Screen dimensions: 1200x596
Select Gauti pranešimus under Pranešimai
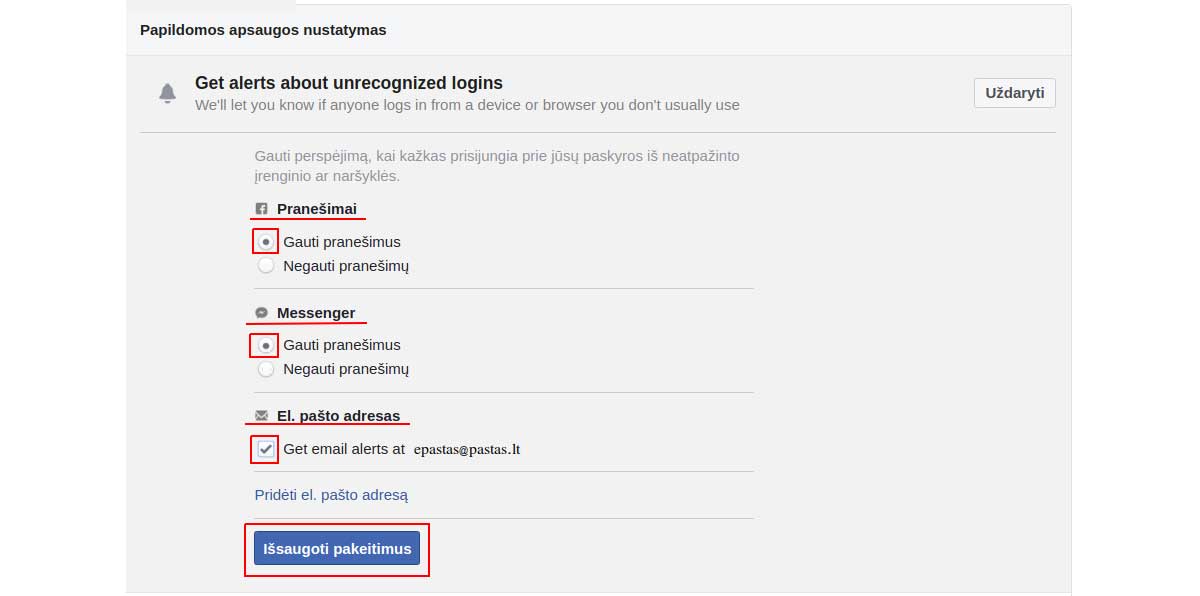266,241
